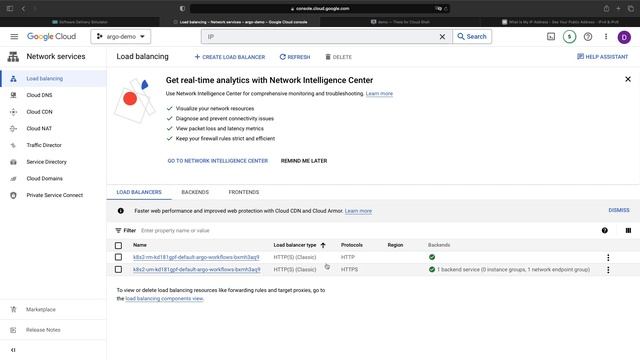Click the Filter icon
Image resolution: width=640 pixels, height=360 pixels.
point(118,231)
